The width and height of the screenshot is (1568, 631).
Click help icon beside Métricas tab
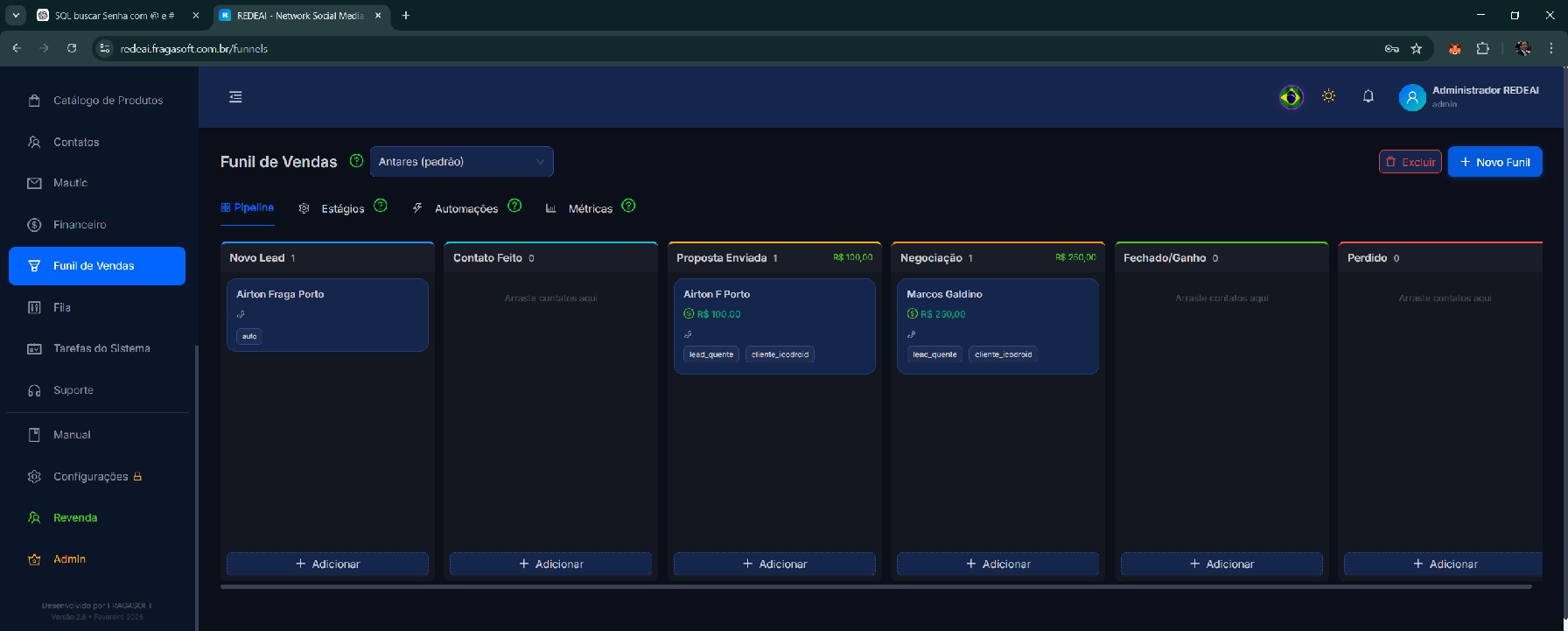pos(628,206)
